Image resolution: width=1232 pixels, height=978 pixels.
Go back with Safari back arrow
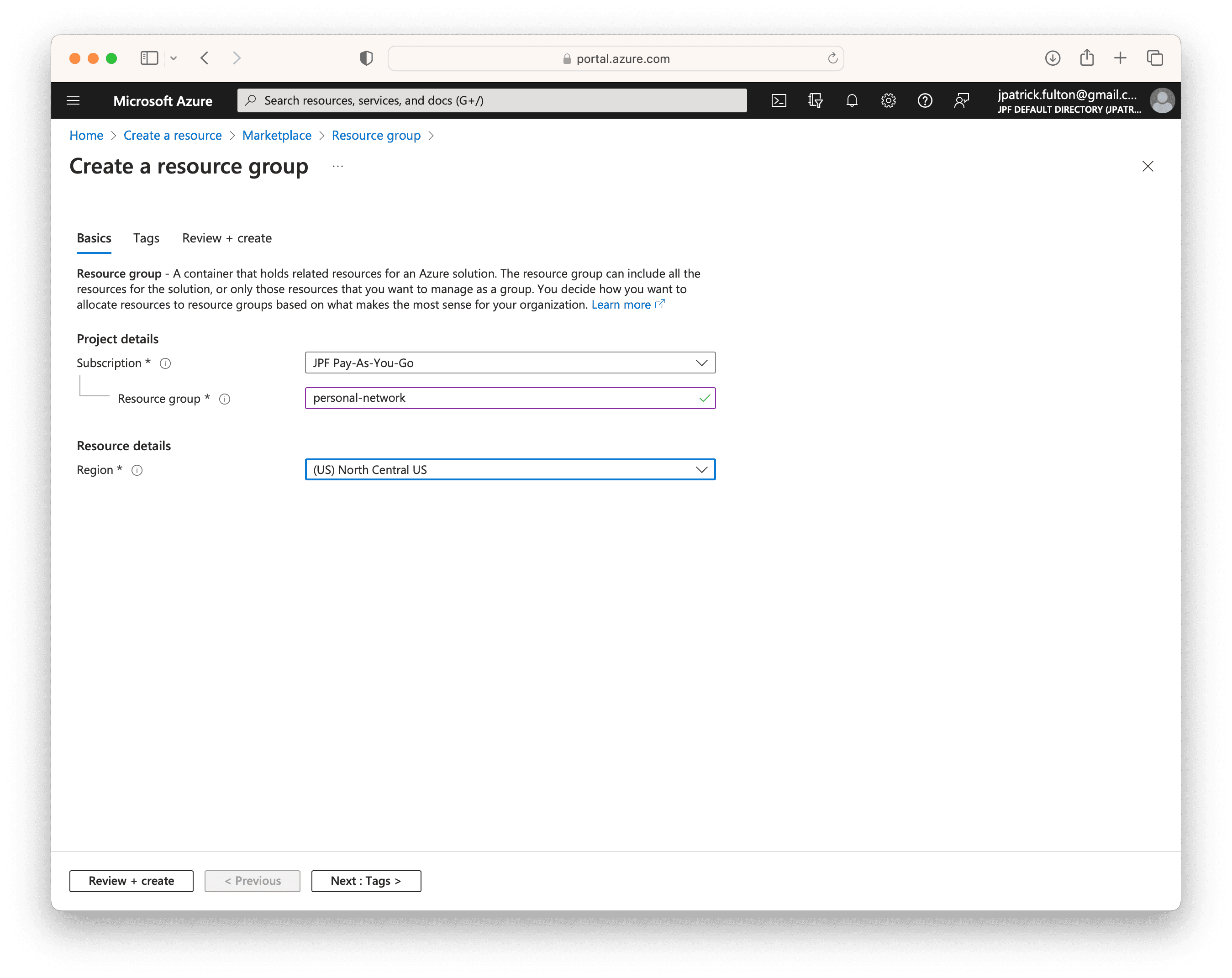click(x=205, y=58)
